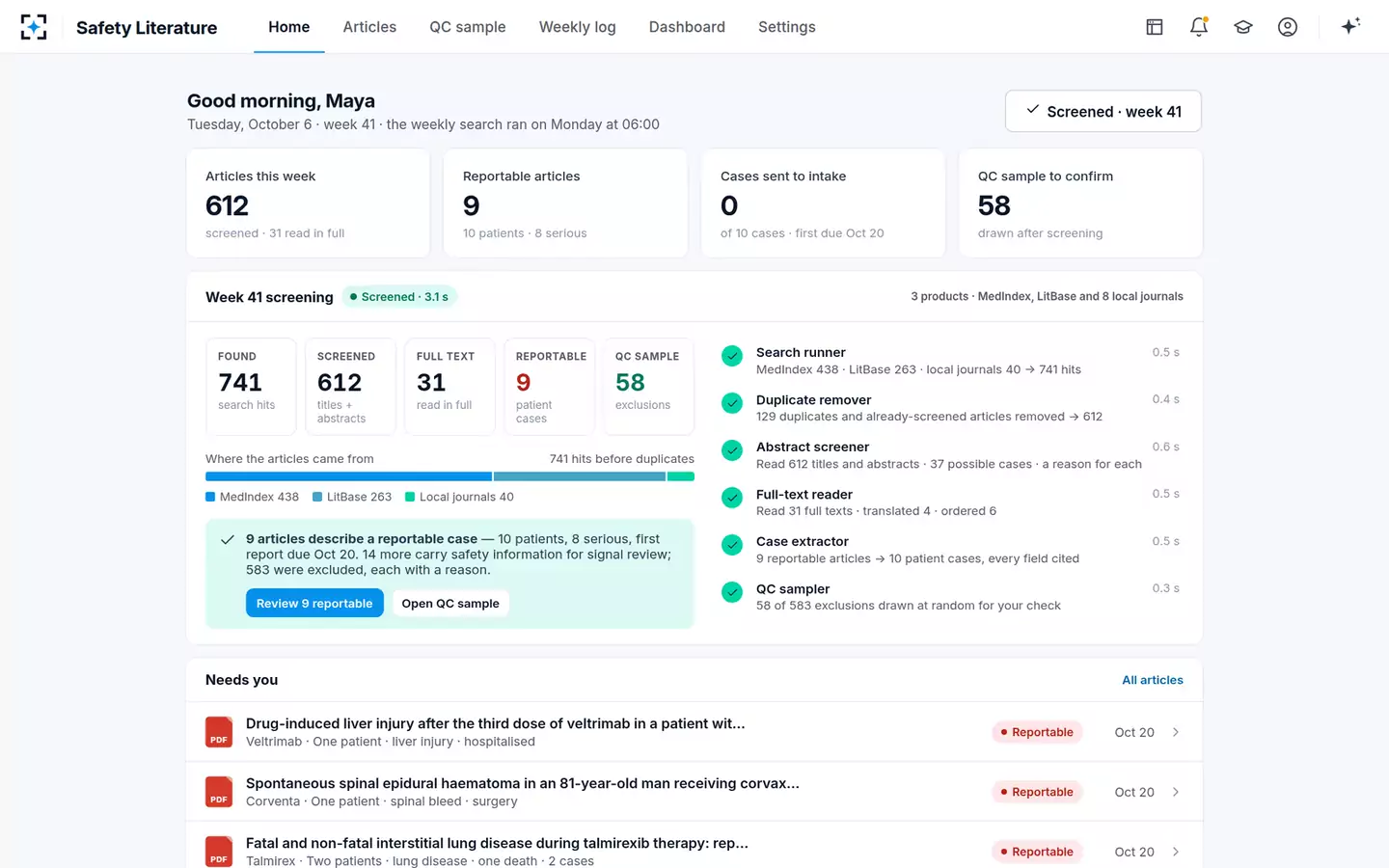Select the Reportable 9 patient cases card

click(549, 387)
